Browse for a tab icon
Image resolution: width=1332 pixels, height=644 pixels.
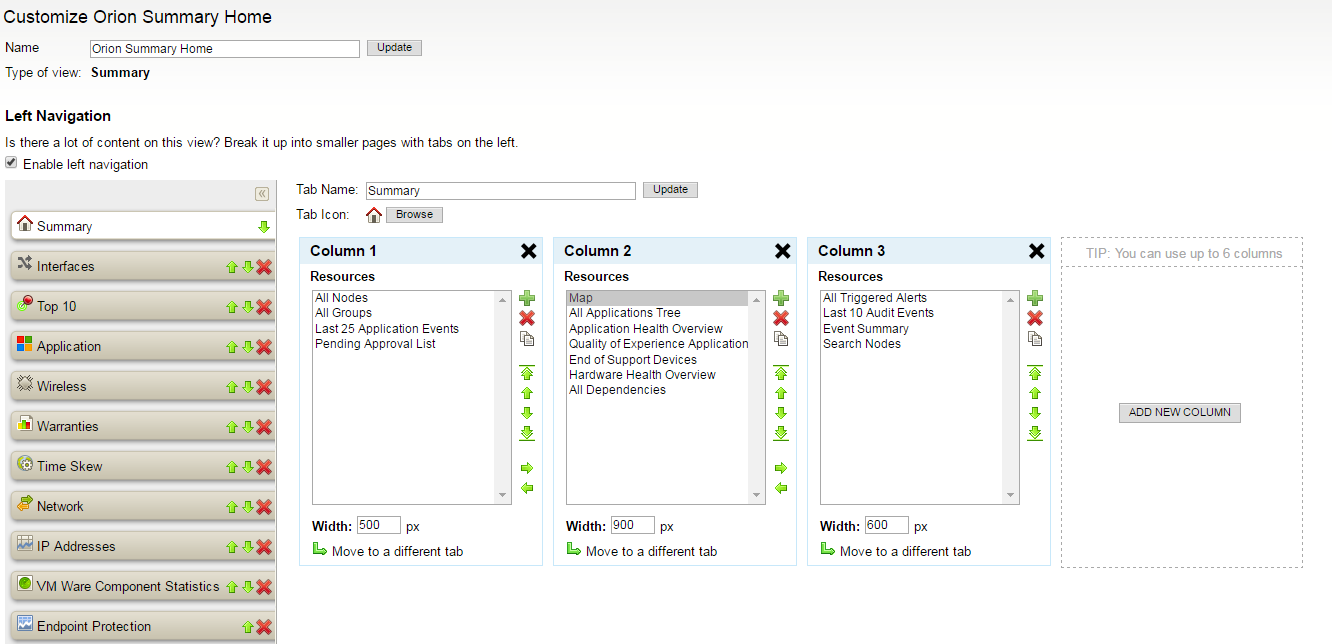pos(414,215)
